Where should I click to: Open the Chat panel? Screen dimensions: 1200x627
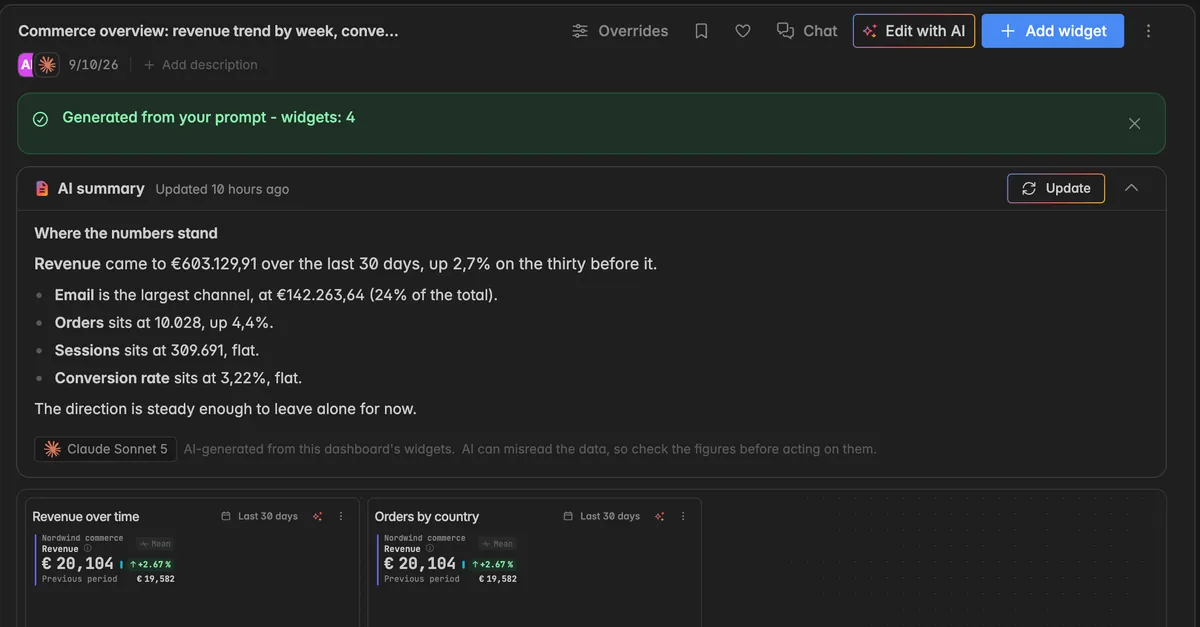pyautogui.click(x=807, y=31)
